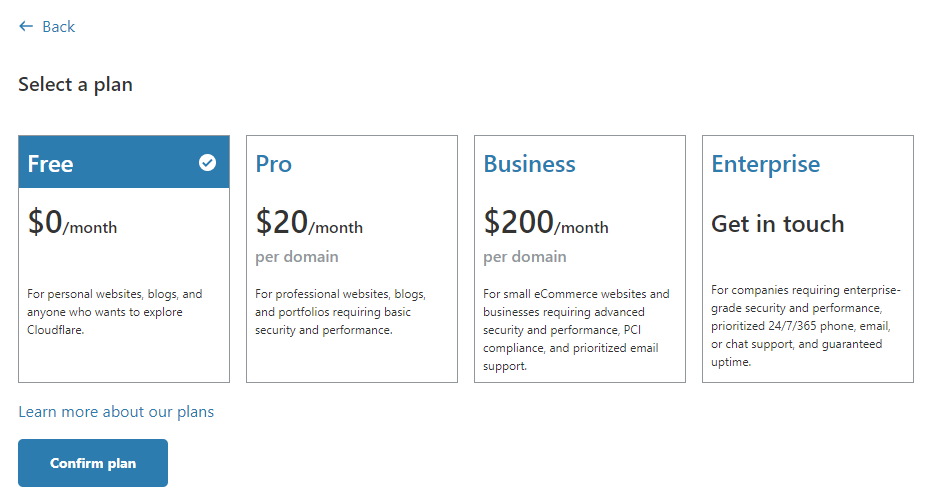
Task: Click the Get in touch text
Action: 777,224
